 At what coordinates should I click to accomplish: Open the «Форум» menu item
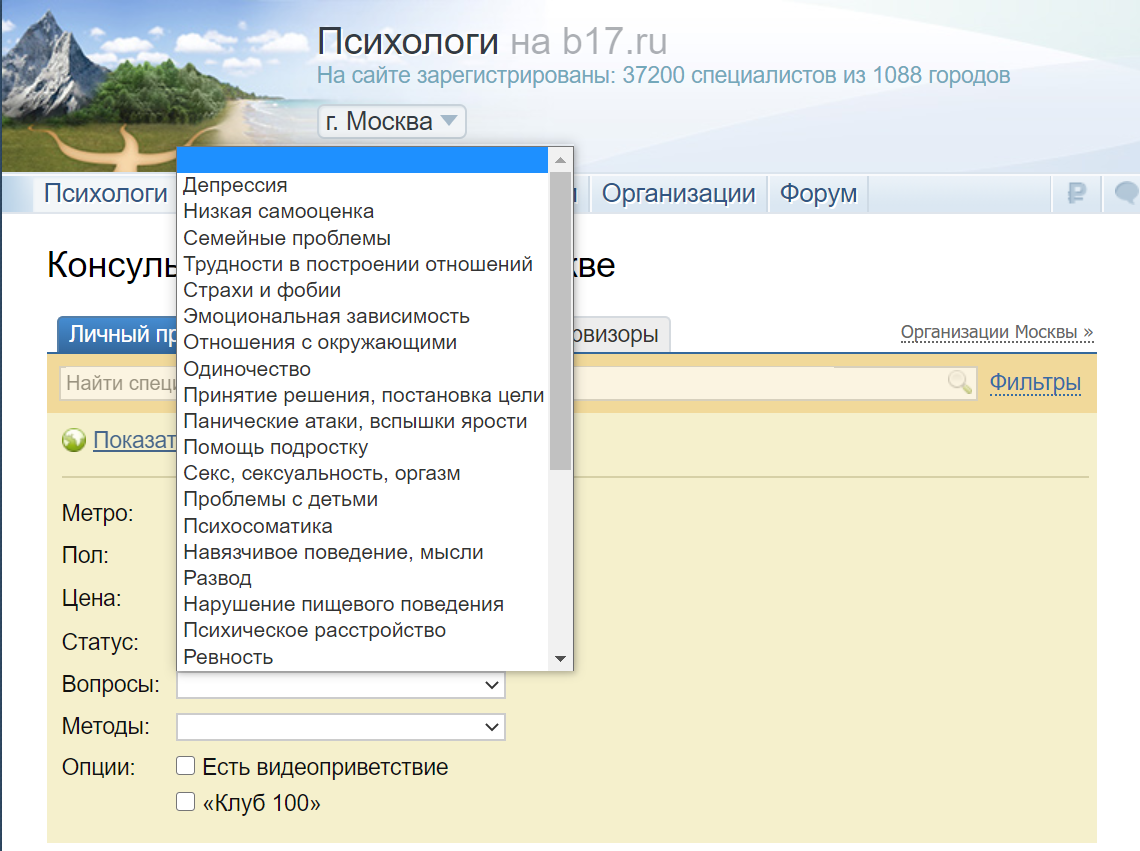tap(818, 194)
